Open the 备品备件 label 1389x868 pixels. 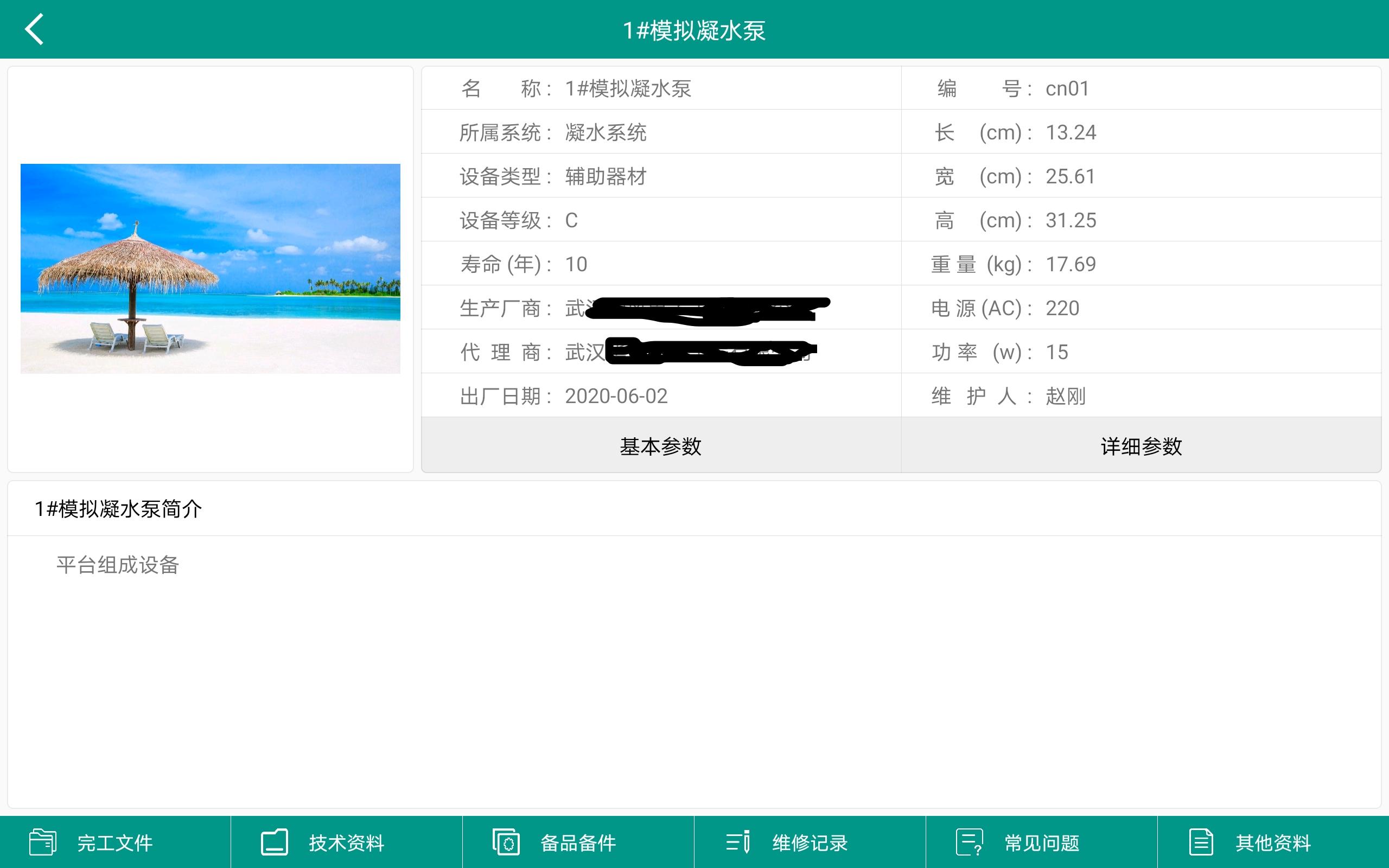coord(578,843)
